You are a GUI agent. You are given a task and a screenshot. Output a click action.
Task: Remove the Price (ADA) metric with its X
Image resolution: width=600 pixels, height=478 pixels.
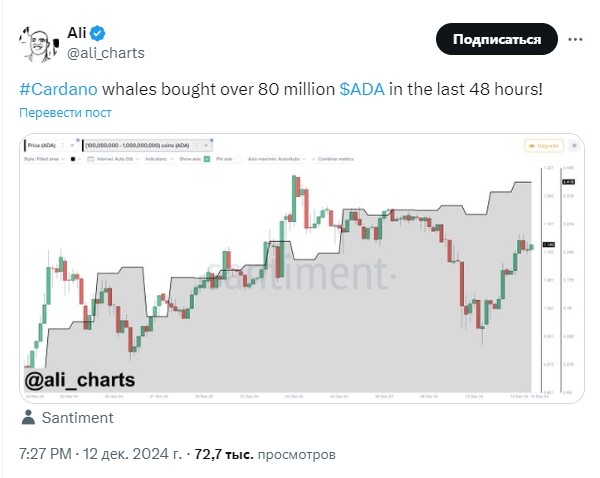(72, 145)
